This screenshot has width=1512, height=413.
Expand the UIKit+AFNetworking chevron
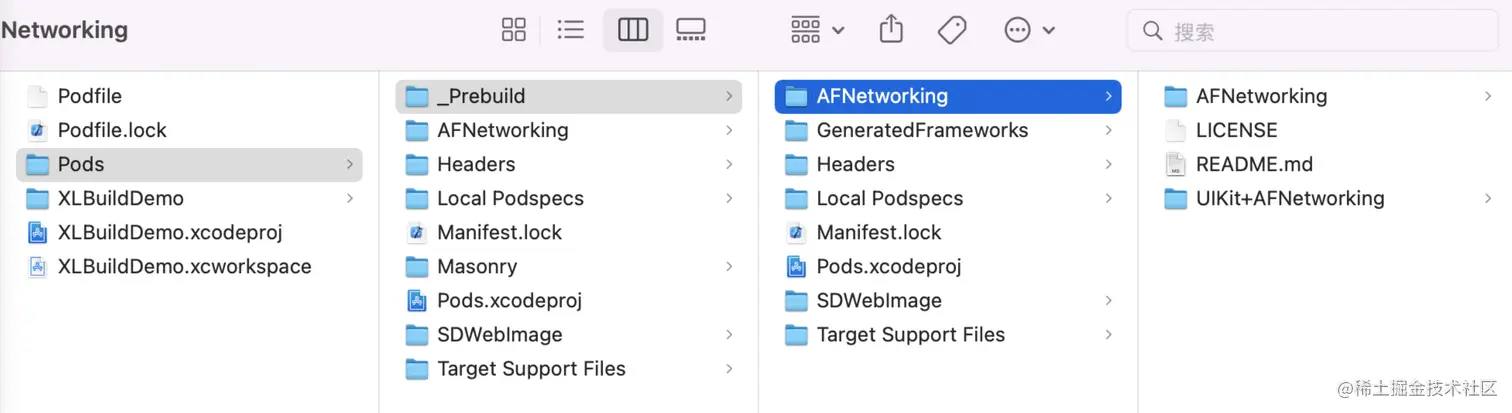pos(1488,198)
